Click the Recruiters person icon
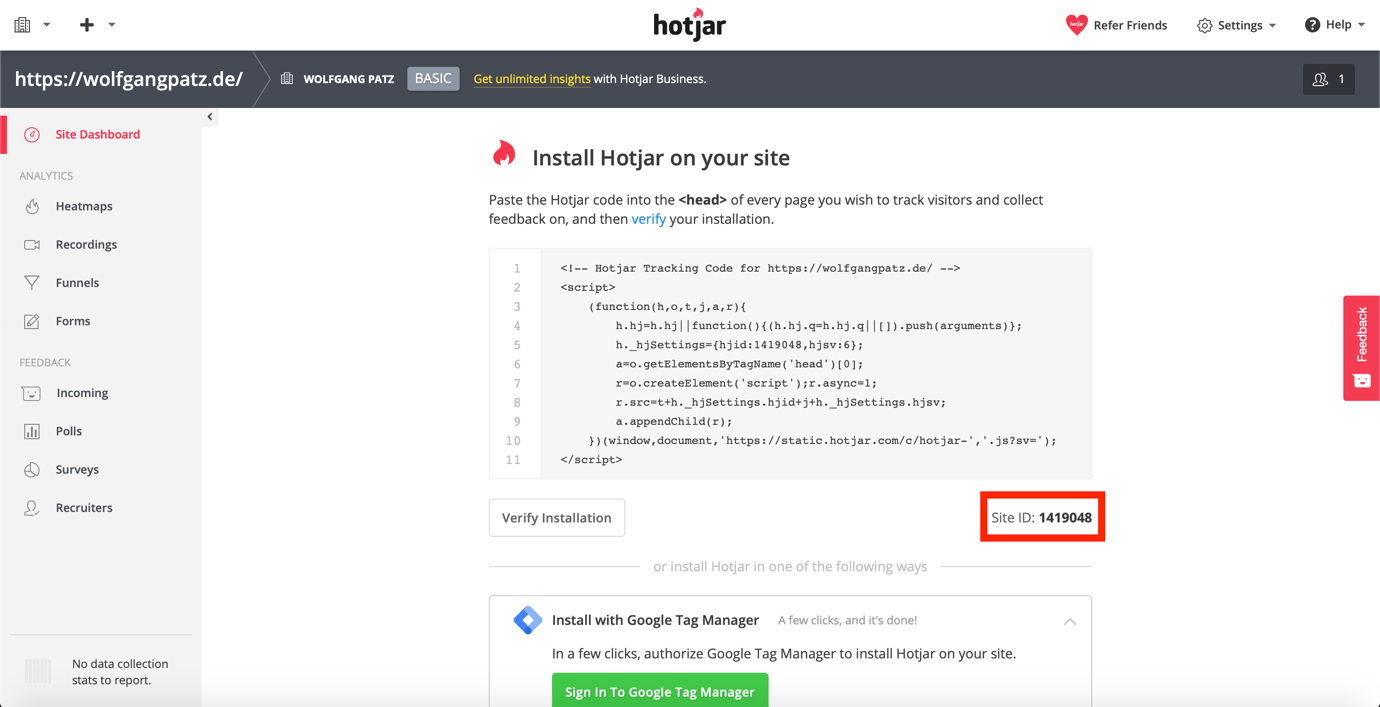 (x=32, y=508)
